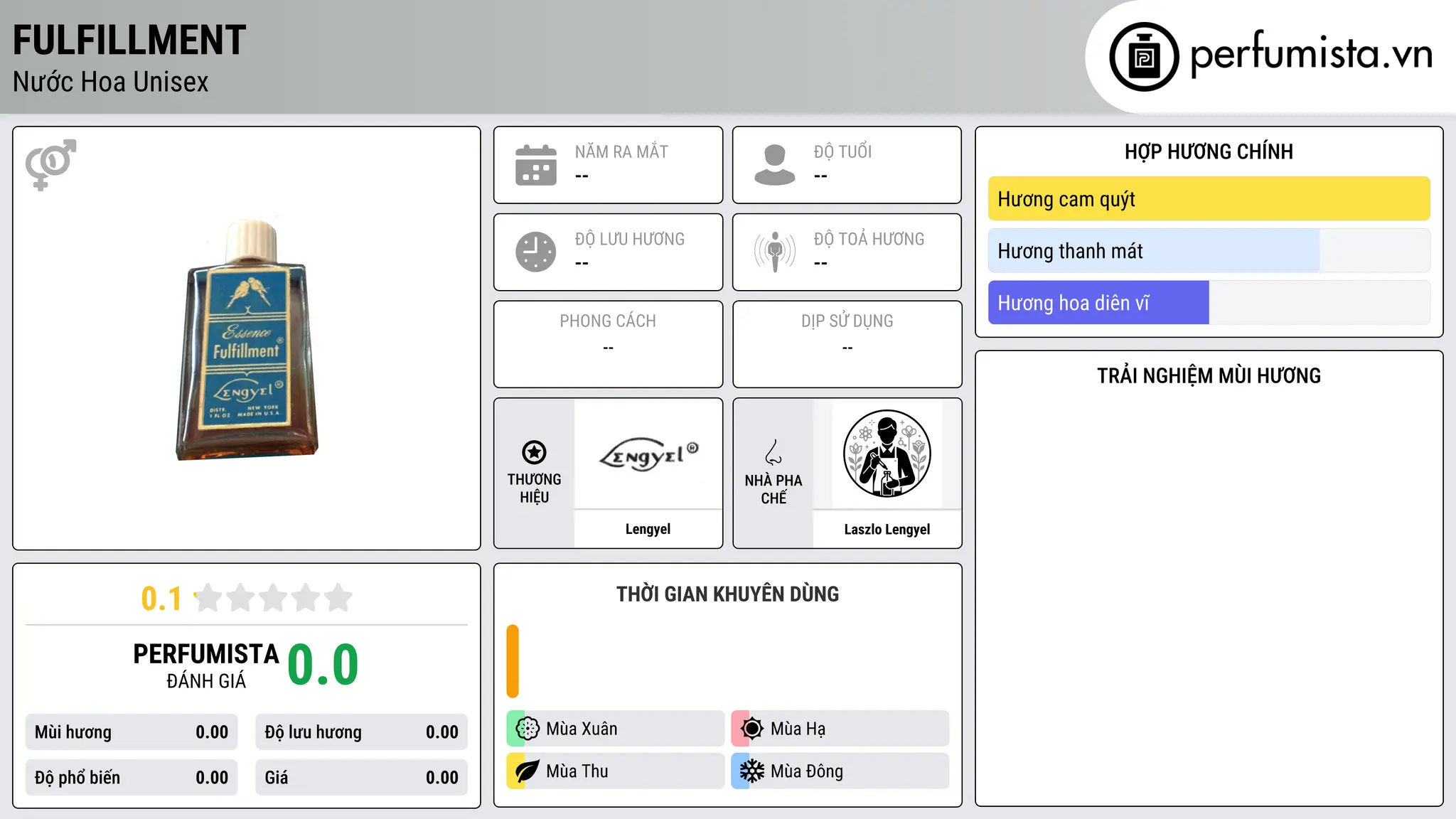Select the Hương thanh mát accord bar
Image resolution: width=1456 pixels, height=819 pixels.
click(x=1209, y=251)
